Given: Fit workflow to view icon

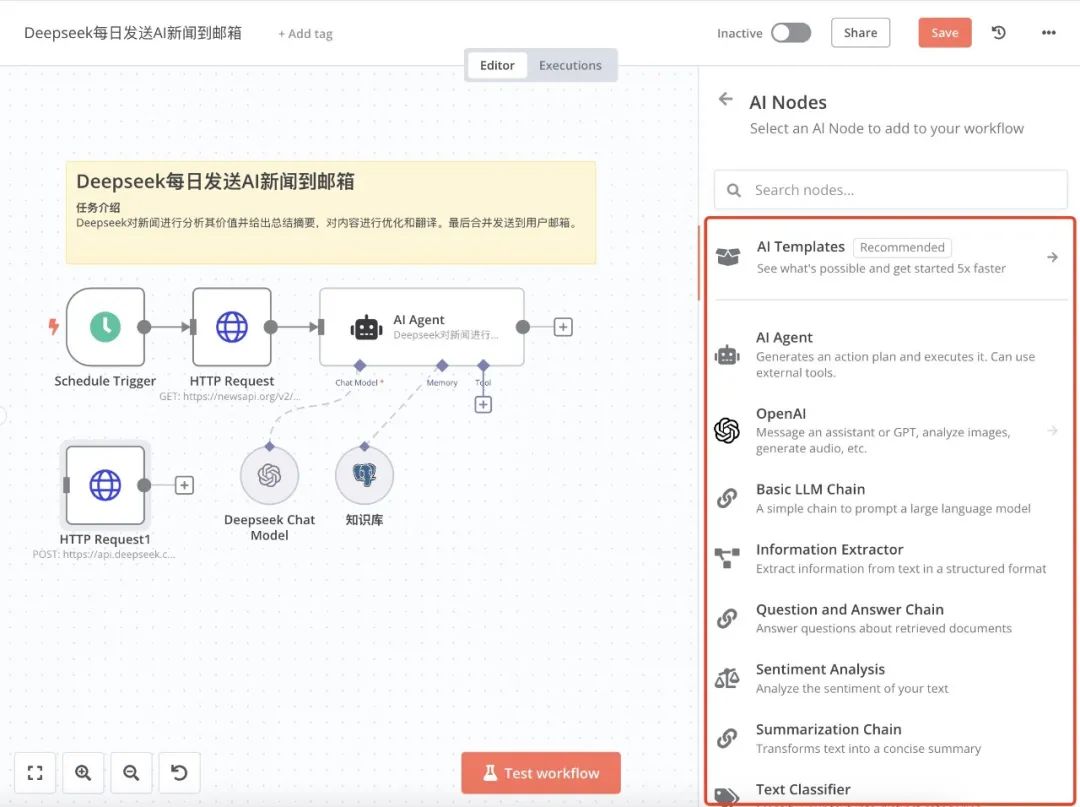Looking at the screenshot, I should click(x=35, y=773).
